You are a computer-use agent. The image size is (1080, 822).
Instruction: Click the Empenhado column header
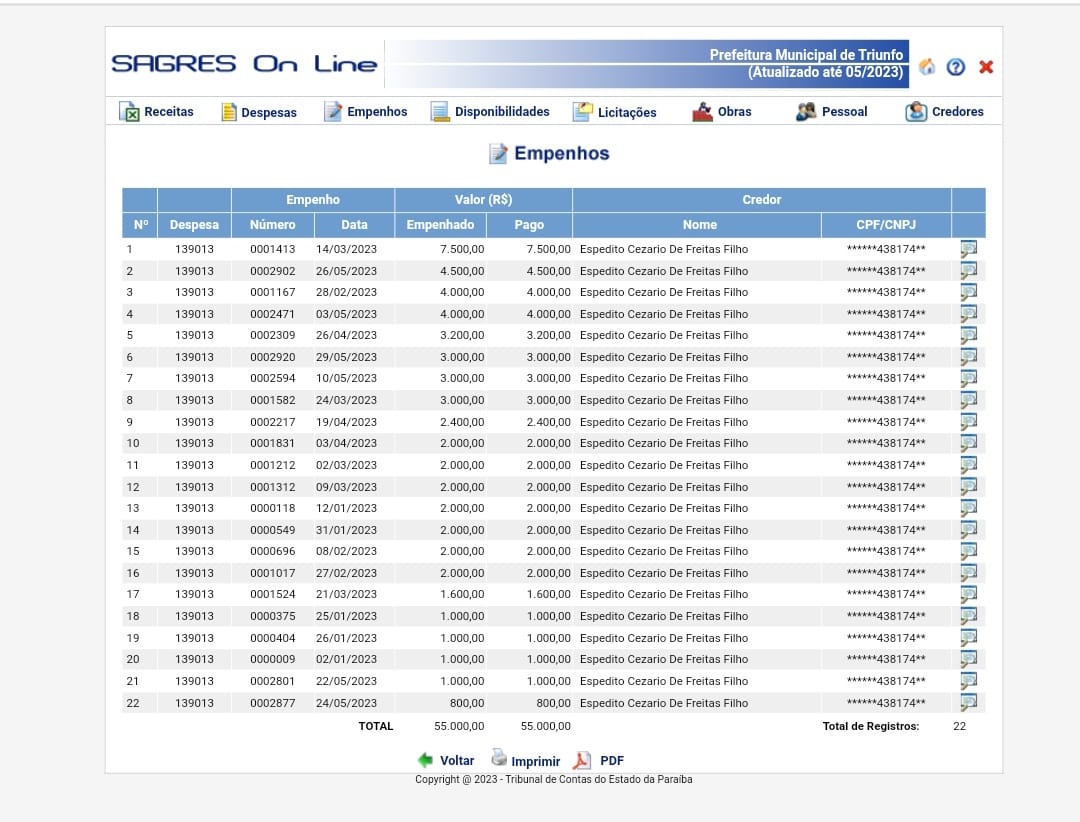pos(440,225)
